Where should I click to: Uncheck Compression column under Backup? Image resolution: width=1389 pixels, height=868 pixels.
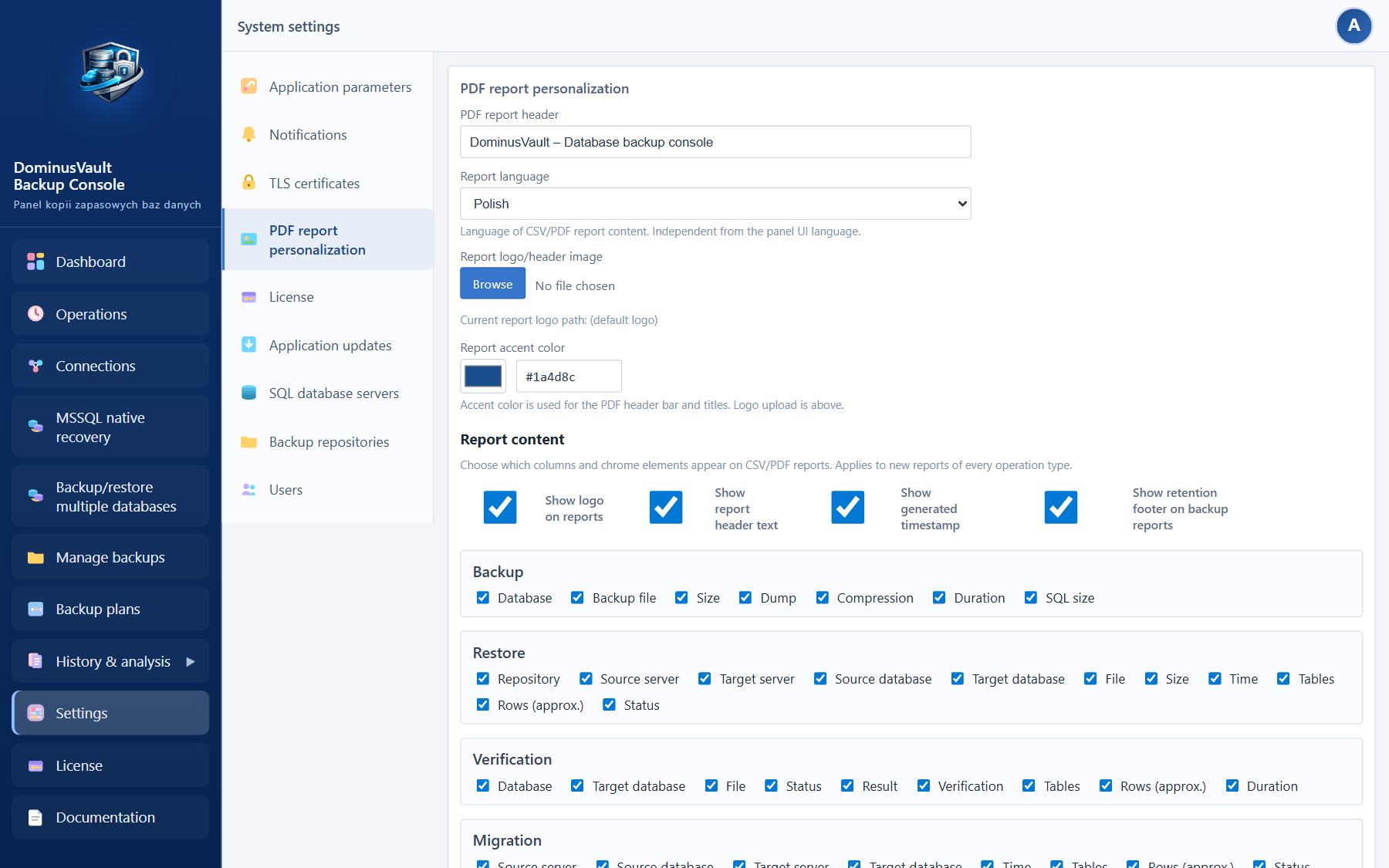pos(823,598)
